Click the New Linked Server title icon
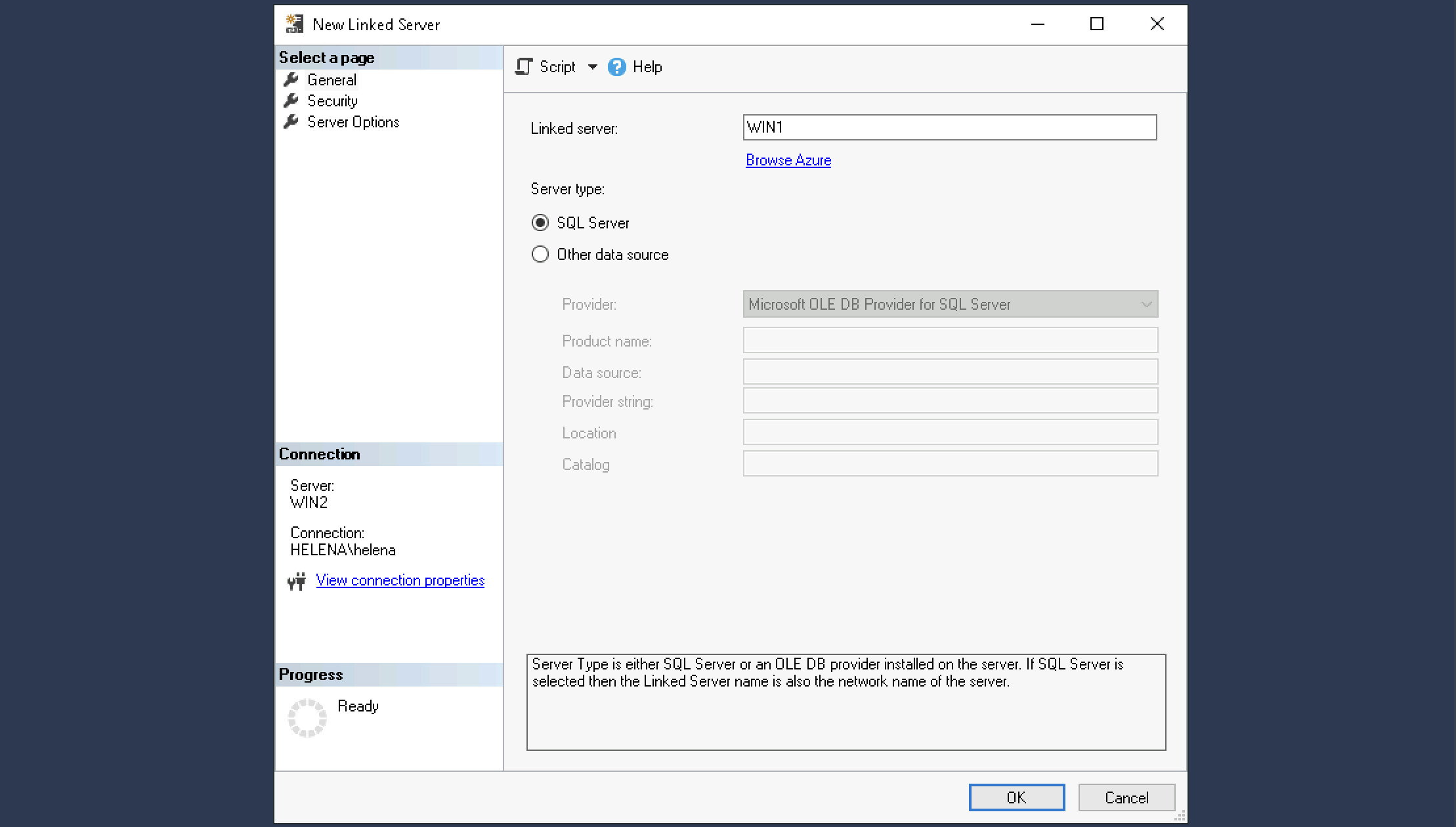The width and height of the screenshot is (1456, 827). pos(294,24)
